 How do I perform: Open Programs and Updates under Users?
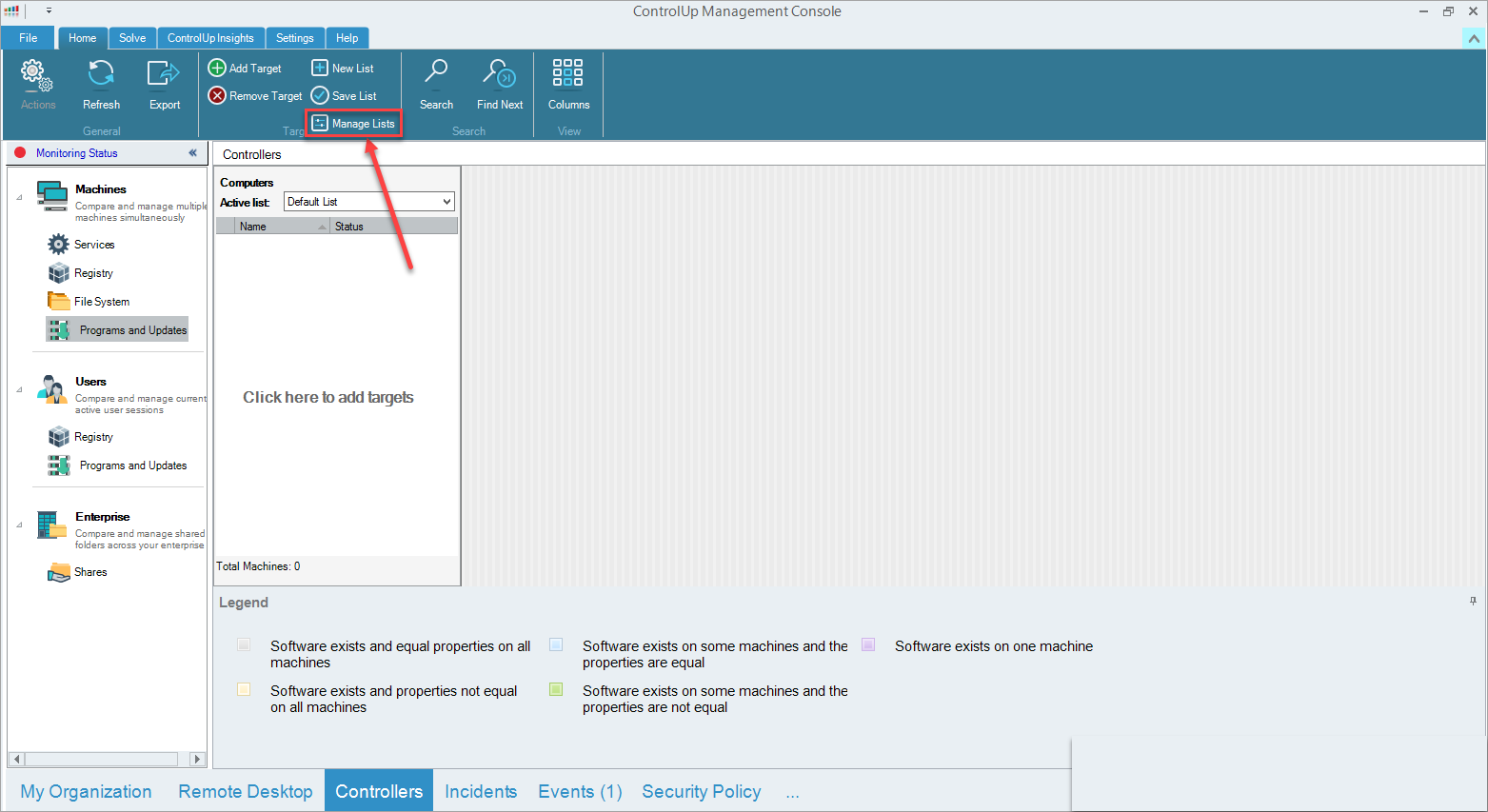click(118, 465)
